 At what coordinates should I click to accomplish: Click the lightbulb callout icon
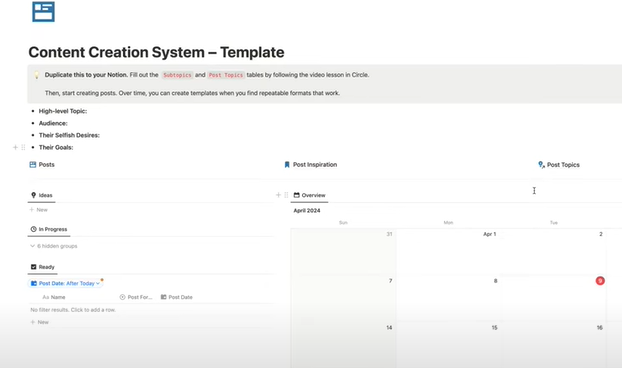[x=36, y=75]
